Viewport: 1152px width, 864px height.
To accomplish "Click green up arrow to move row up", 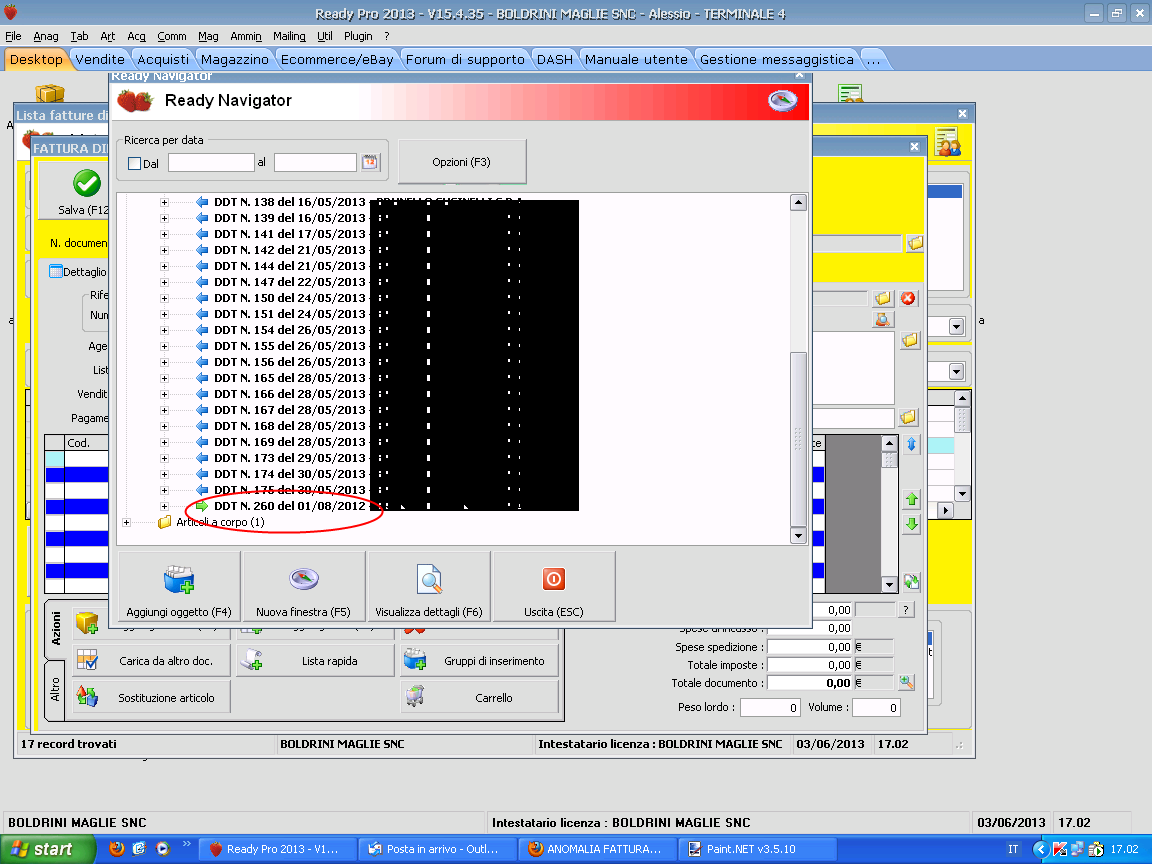I will pyautogui.click(x=912, y=500).
